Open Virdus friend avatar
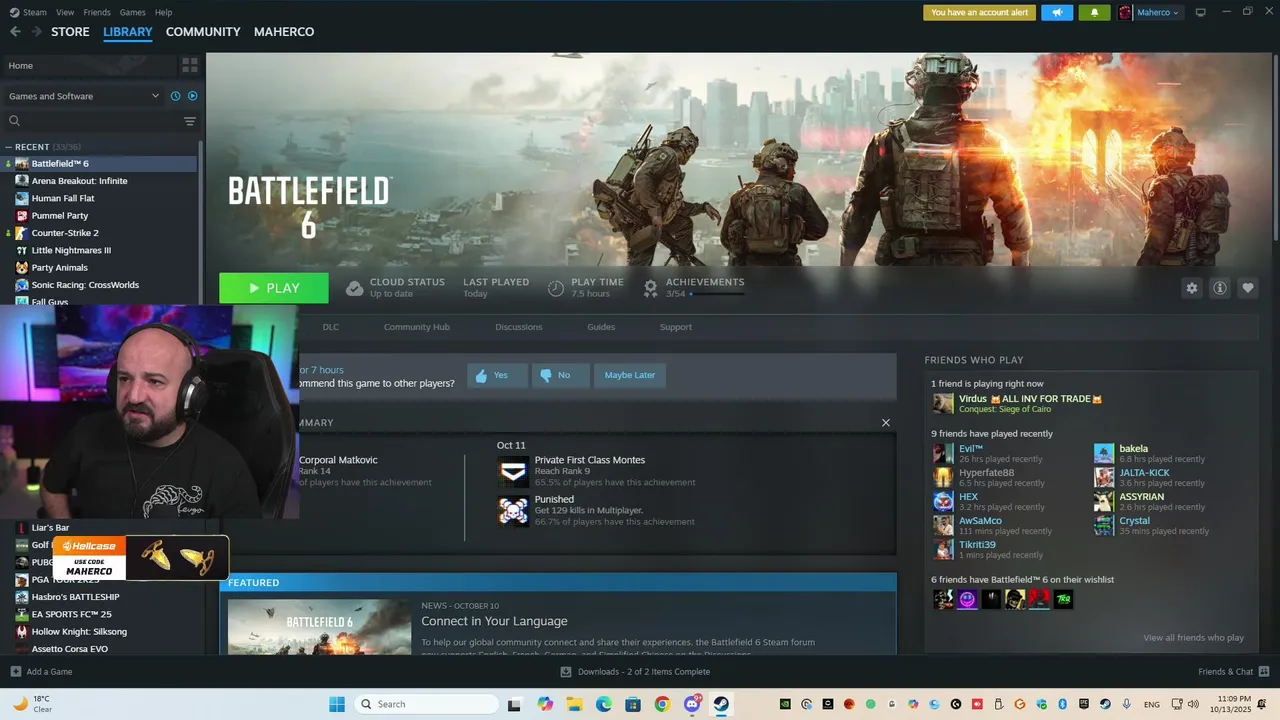Image resolution: width=1280 pixels, height=720 pixels. 943,403
